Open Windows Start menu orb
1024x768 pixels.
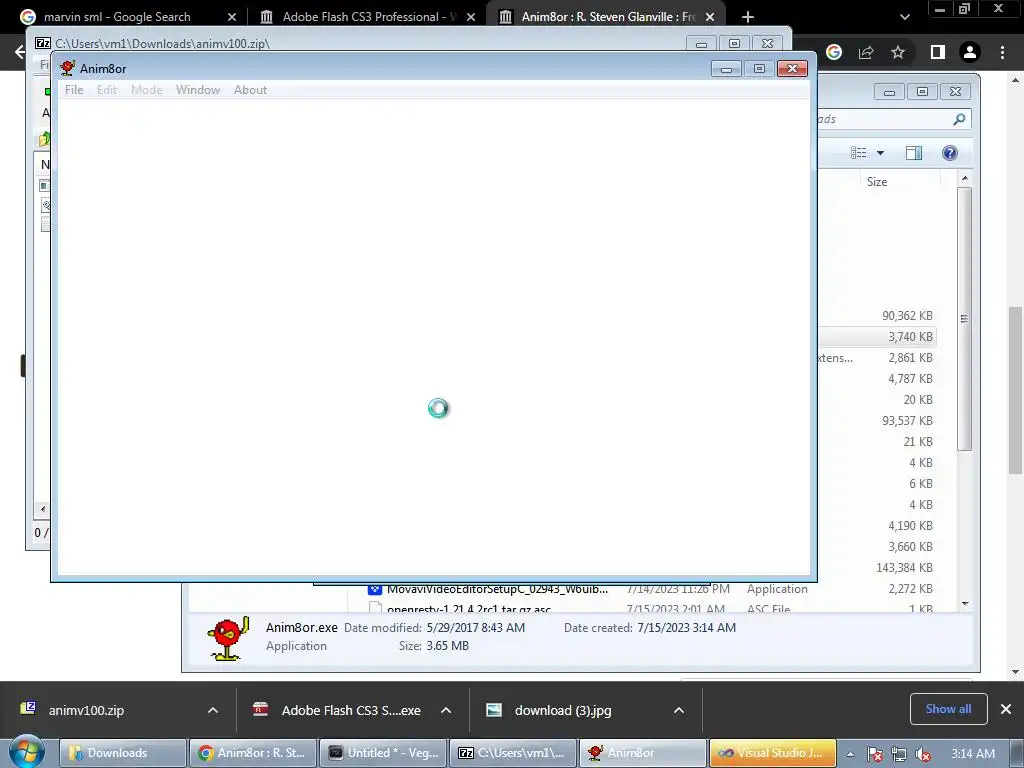pyautogui.click(x=25, y=752)
